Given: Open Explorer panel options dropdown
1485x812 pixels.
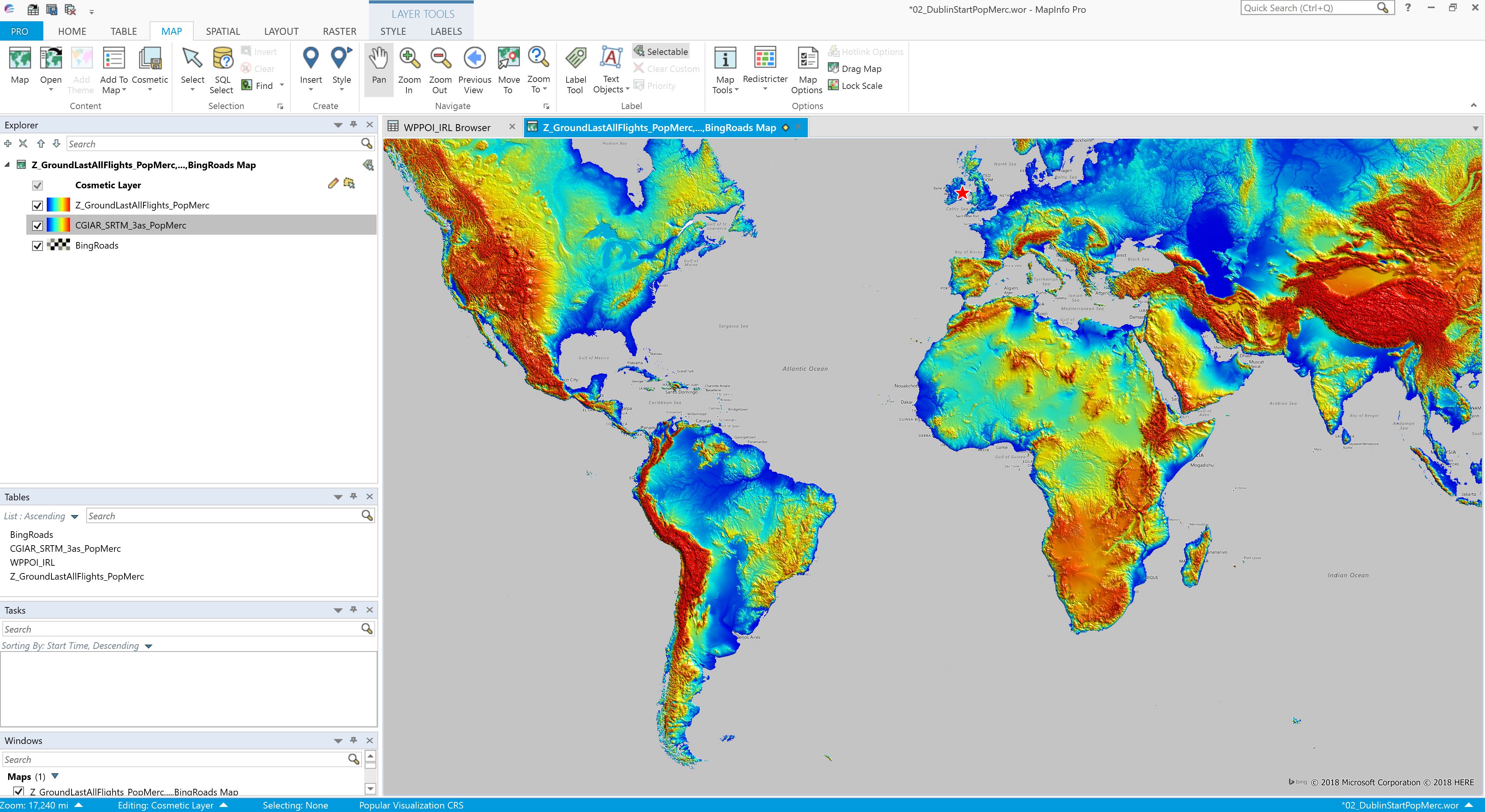Looking at the screenshot, I should [x=338, y=125].
